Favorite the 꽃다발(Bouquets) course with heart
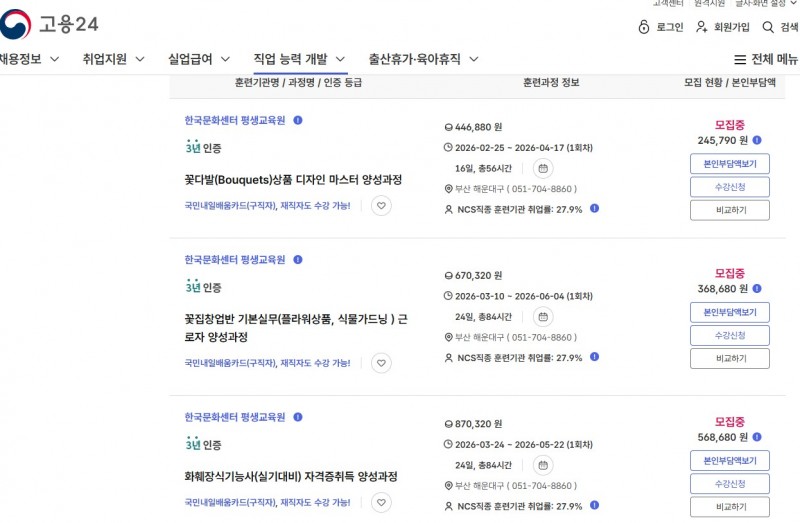 [381, 206]
